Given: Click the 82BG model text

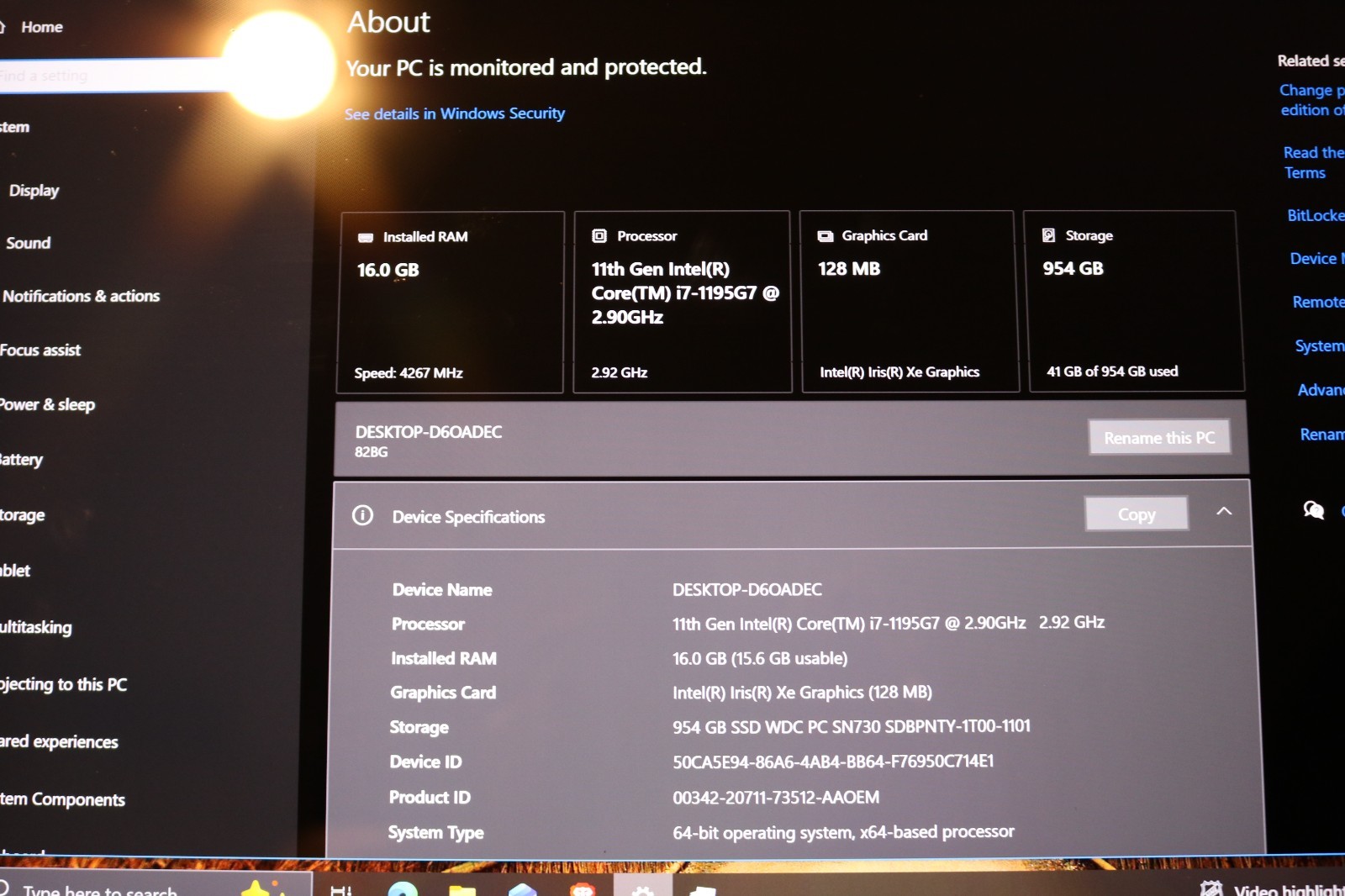Looking at the screenshot, I should tap(371, 452).
